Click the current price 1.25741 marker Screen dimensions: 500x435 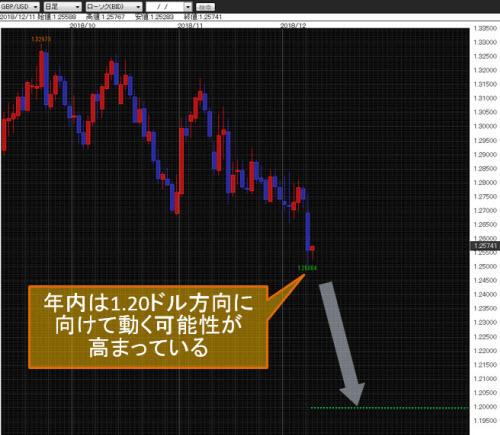(x=485, y=246)
